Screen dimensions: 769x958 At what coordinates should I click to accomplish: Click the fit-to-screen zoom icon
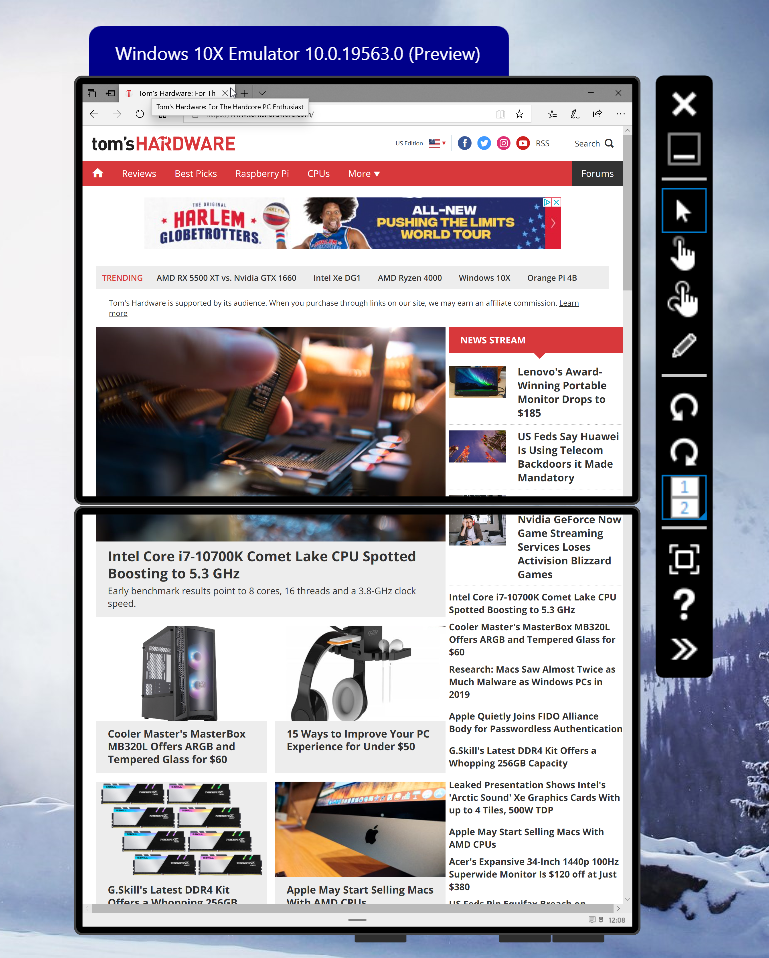point(683,559)
